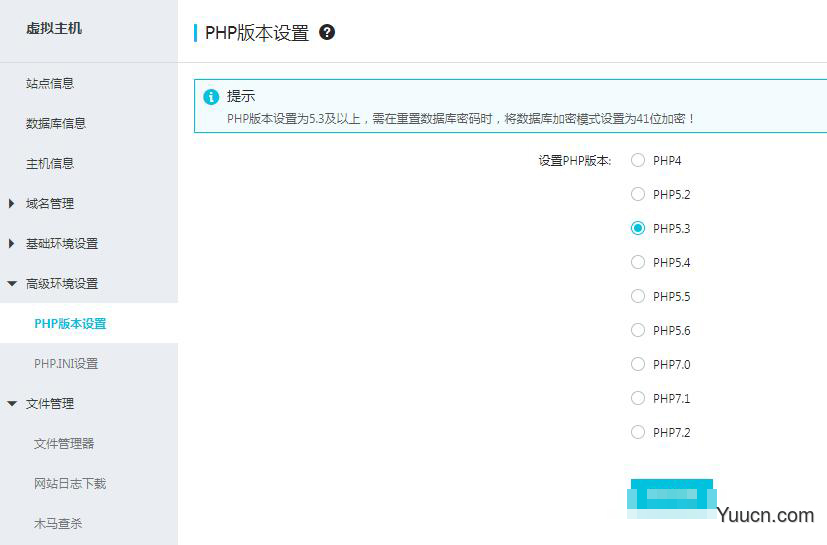Image resolution: width=827 pixels, height=545 pixels.
Task: Open the 主机信息 menu item
Action: coord(50,164)
